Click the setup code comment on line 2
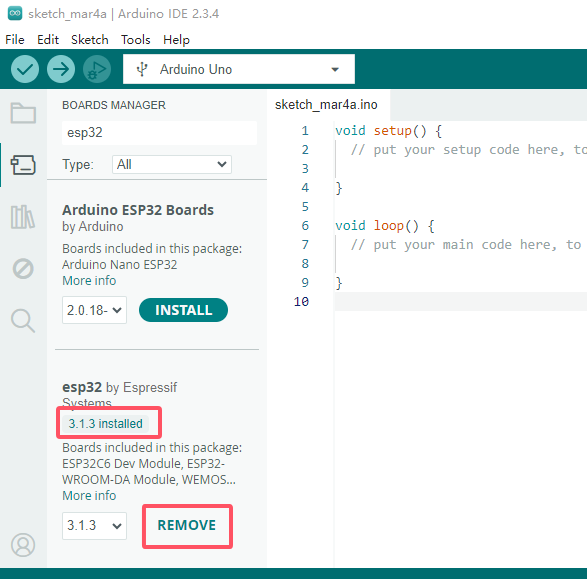Image resolution: width=587 pixels, height=579 pixels. pyautogui.click(x=468, y=150)
